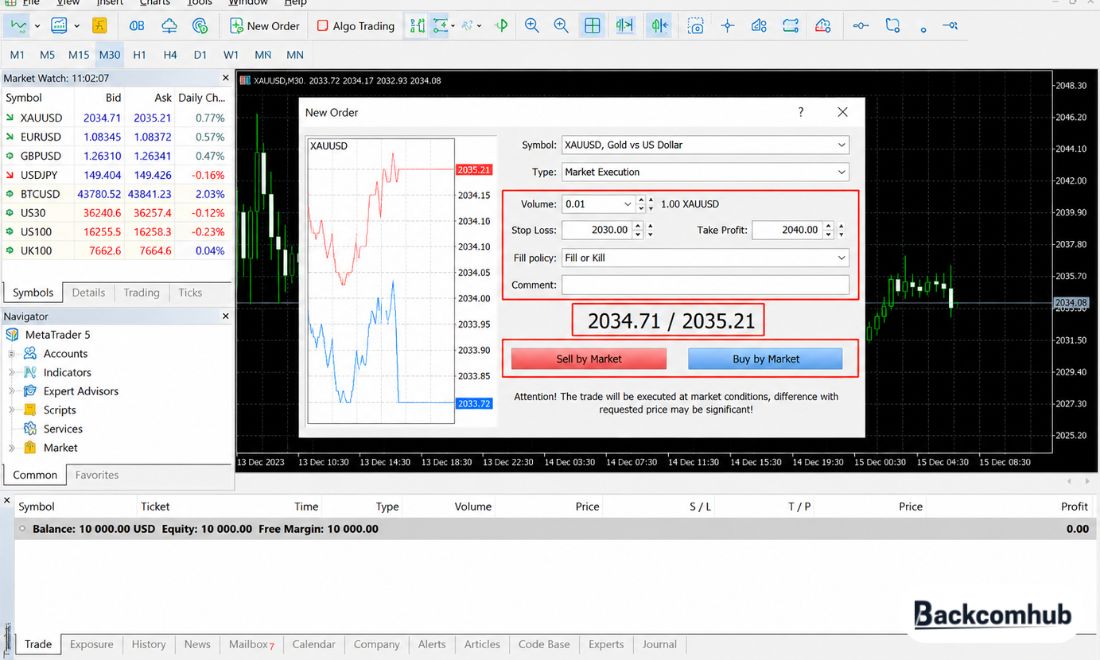Viewport: 1100px width, 660px height.
Task: Switch to Favorites tab in Navigator
Action: 97,475
